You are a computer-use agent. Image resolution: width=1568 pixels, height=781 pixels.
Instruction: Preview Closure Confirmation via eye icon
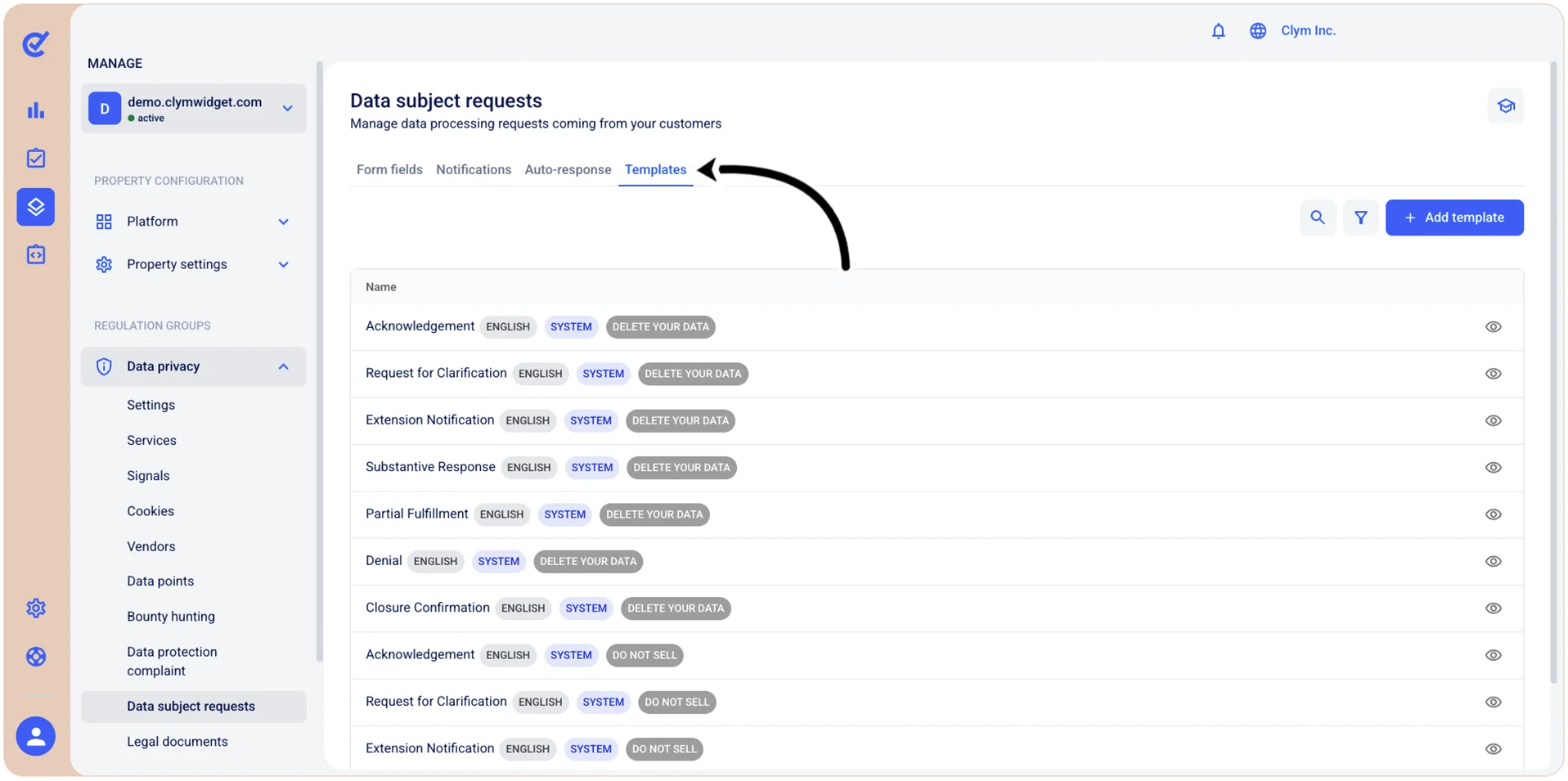point(1493,608)
